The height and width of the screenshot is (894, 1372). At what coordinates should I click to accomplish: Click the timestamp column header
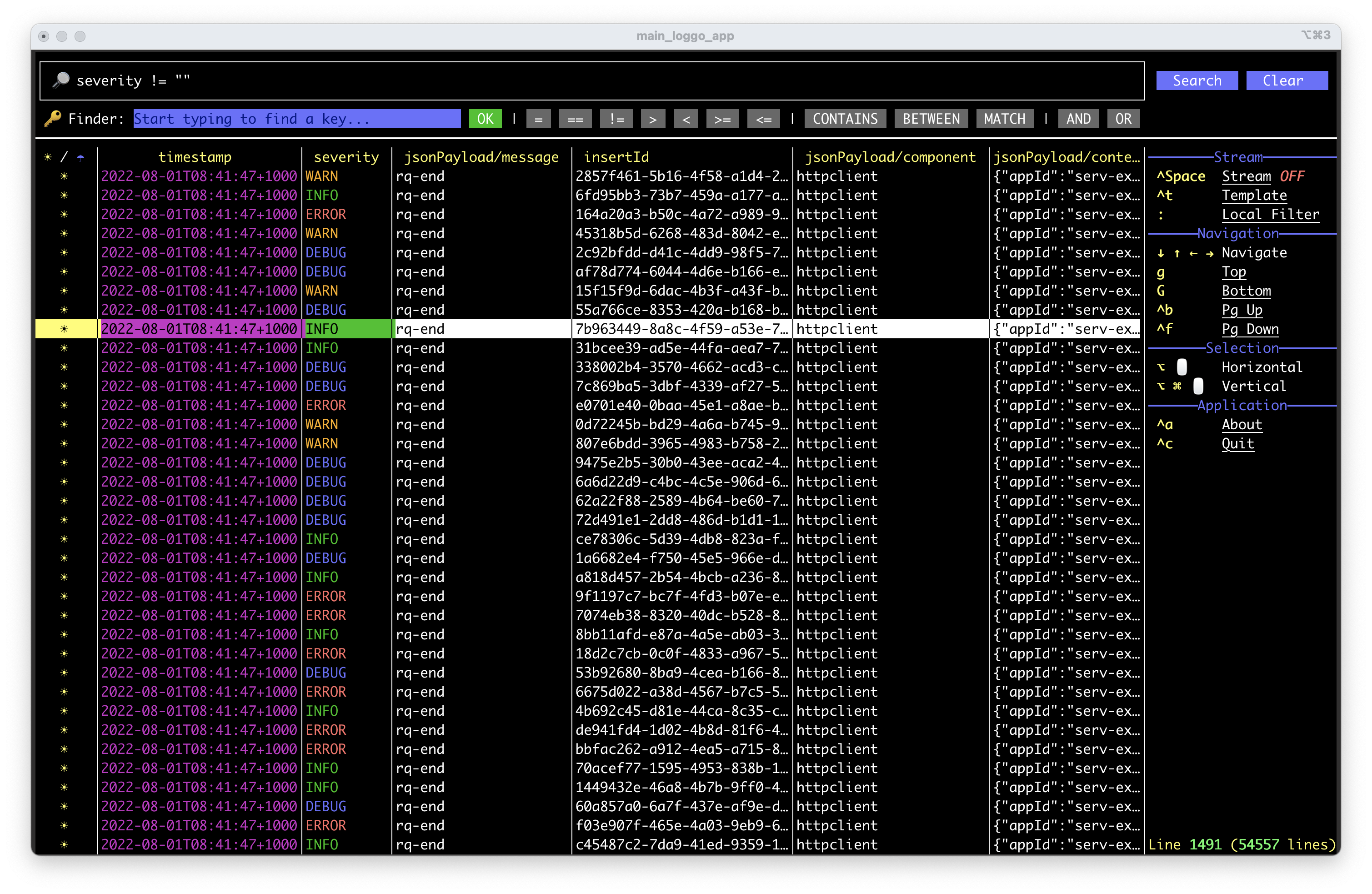pyautogui.click(x=195, y=157)
